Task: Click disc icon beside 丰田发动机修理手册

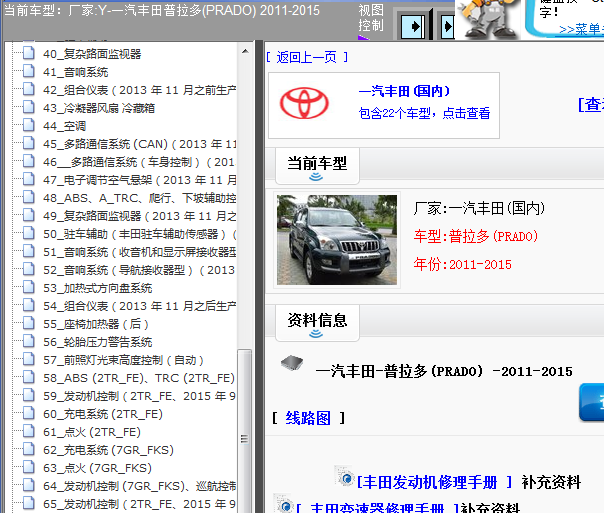Action: pos(345,477)
